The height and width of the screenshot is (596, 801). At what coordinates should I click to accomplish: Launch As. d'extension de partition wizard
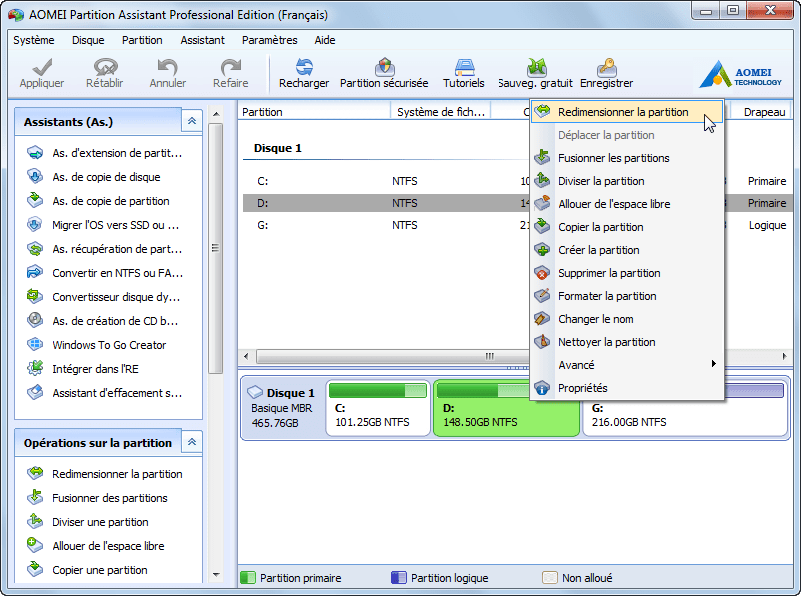coord(105,153)
